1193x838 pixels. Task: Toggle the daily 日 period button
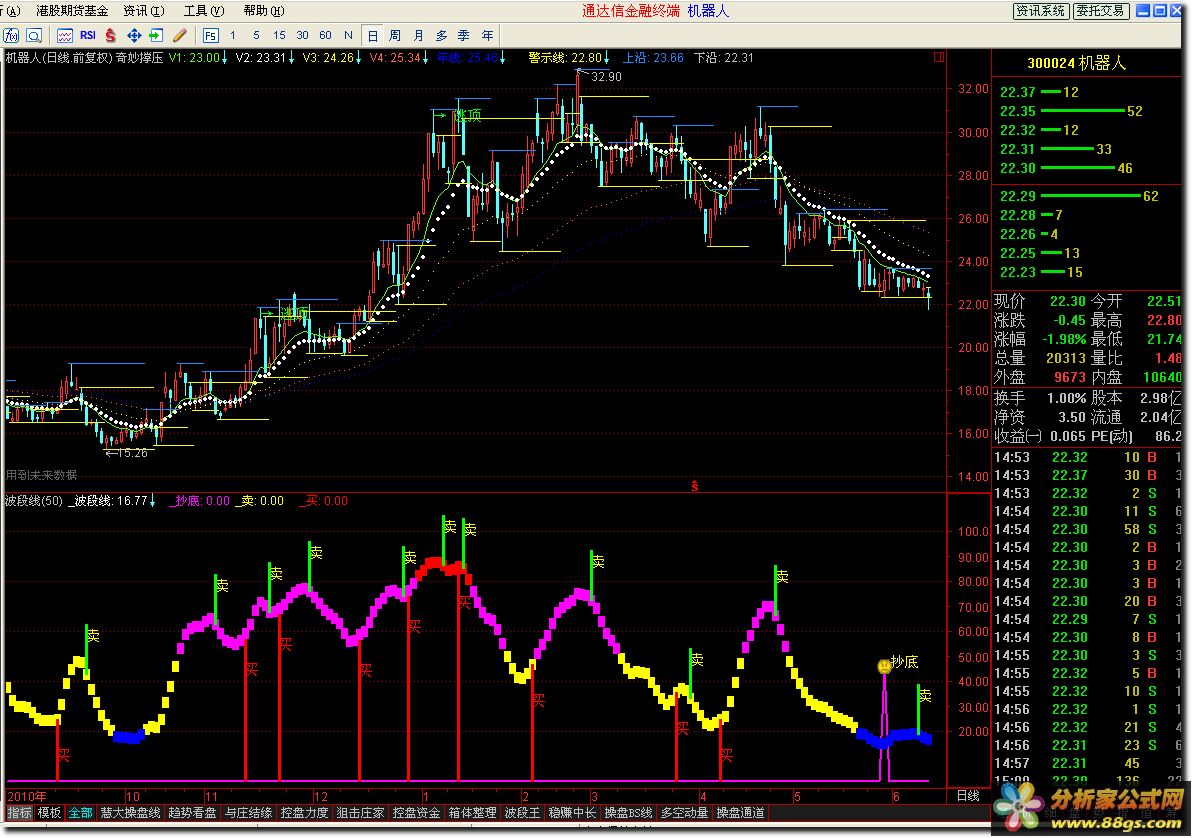coord(373,36)
